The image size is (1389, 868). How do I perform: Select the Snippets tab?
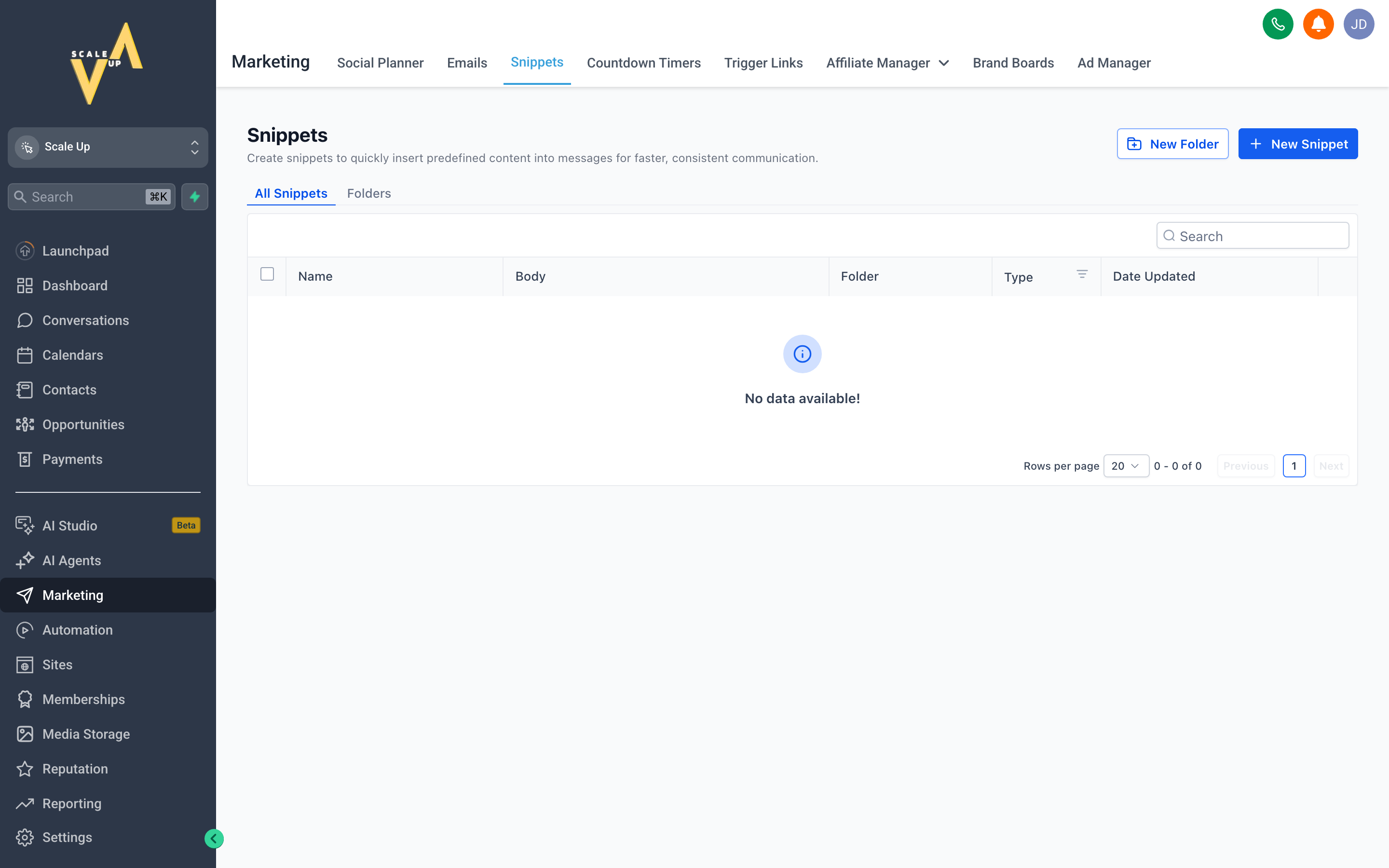coord(537,62)
